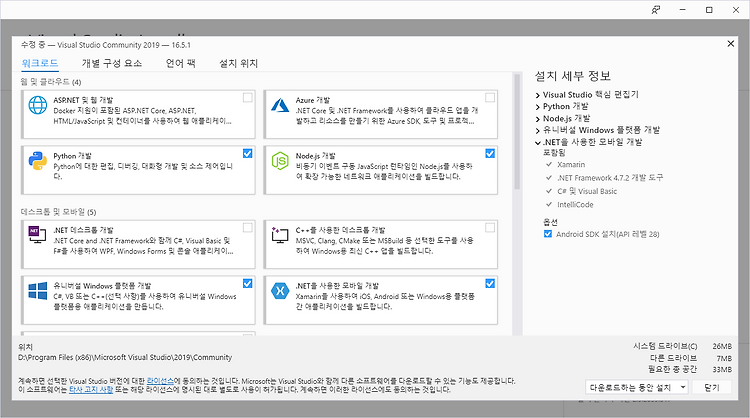750x418 pixels.
Task: Switch to the Individual components tab
Action: (x=112, y=63)
